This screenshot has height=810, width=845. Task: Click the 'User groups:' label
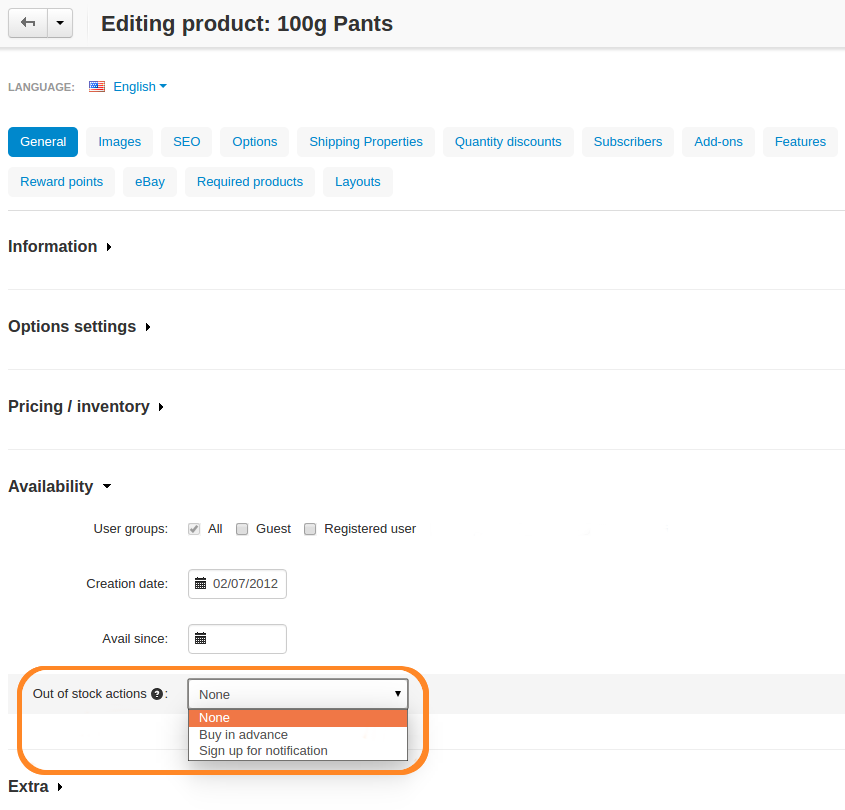click(131, 529)
